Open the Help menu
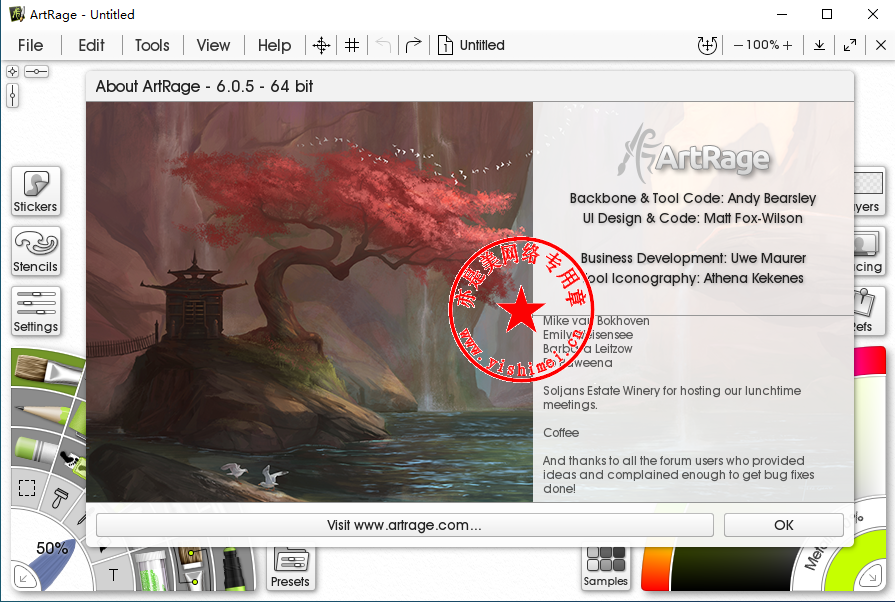The height and width of the screenshot is (602, 895). click(x=274, y=45)
